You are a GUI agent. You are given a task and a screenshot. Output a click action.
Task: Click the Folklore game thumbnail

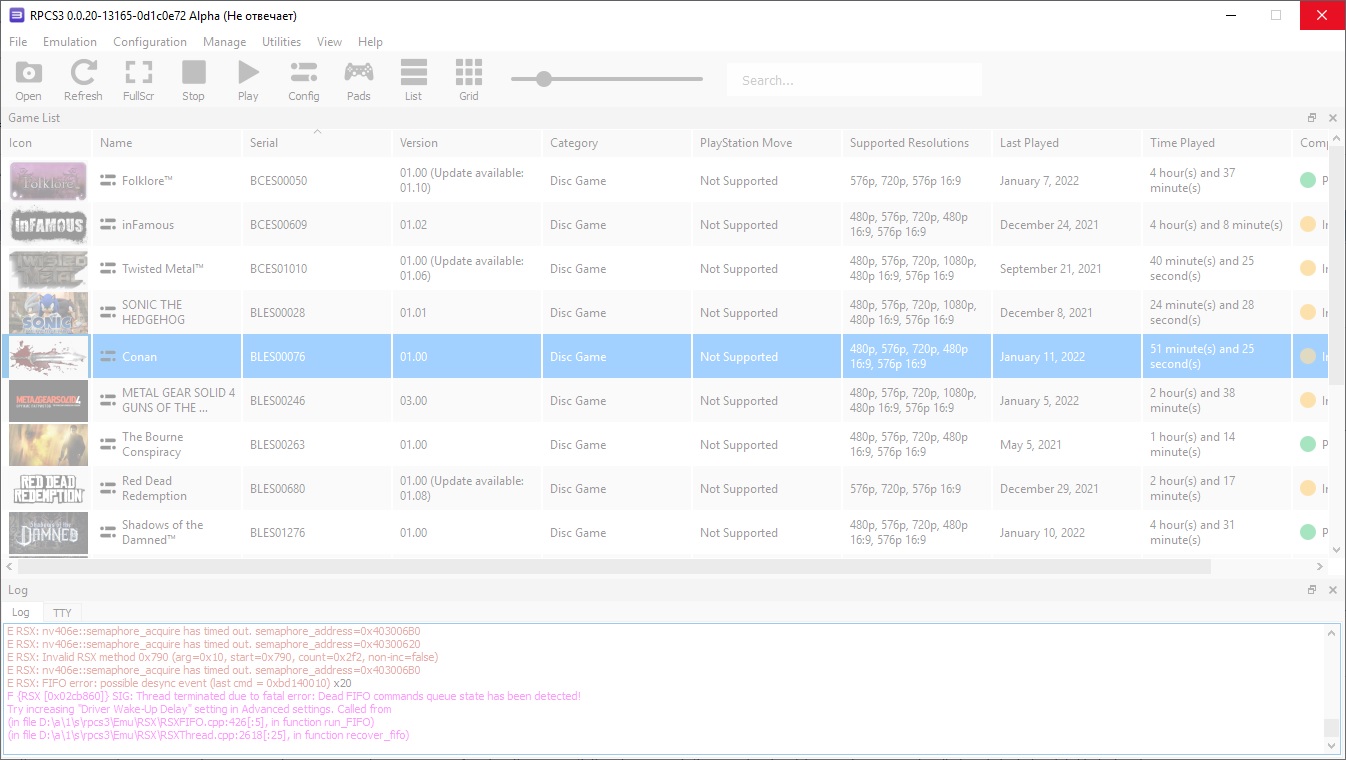pyautogui.click(x=48, y=181)
